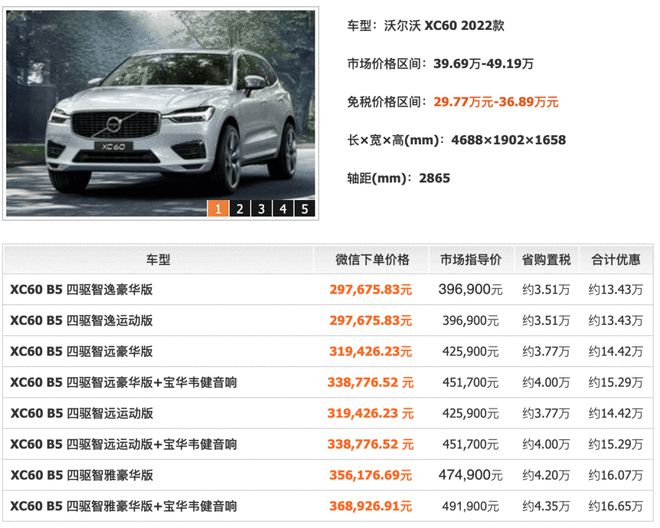Click the dimensions 4688×1902×1658
The width and height of the screenshot is (660, 528).
[508, 140]
